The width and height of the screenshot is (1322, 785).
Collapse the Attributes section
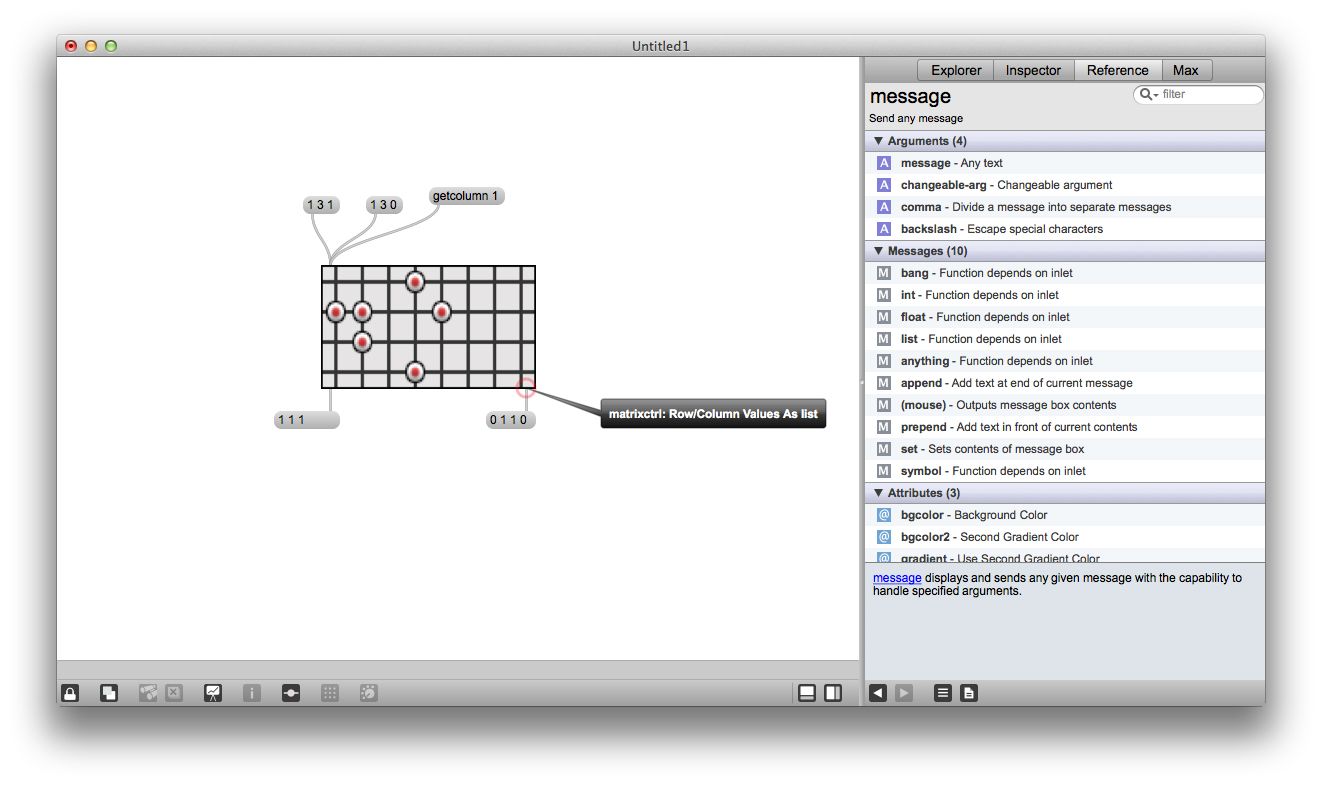[x=878, y=493]
